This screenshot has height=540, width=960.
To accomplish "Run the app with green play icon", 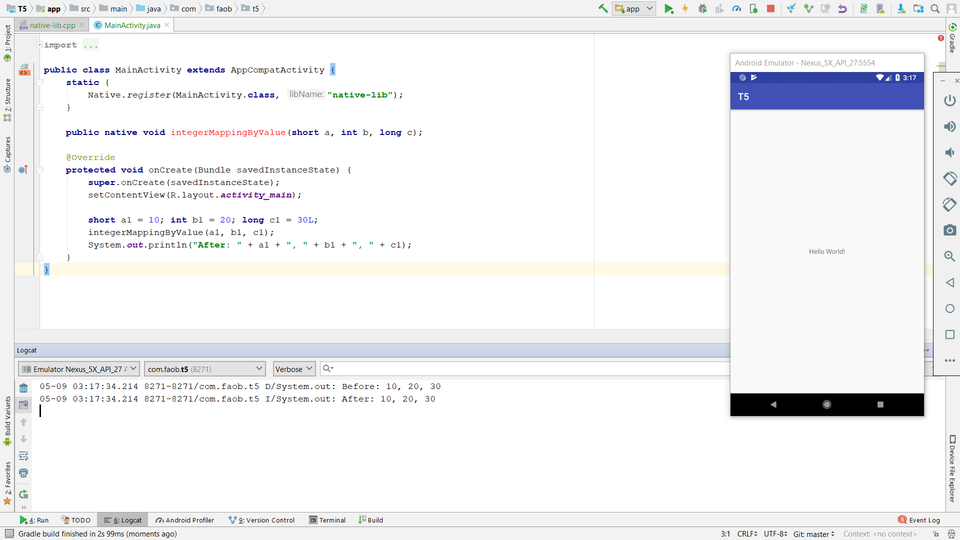I will [x=669, y=9].
